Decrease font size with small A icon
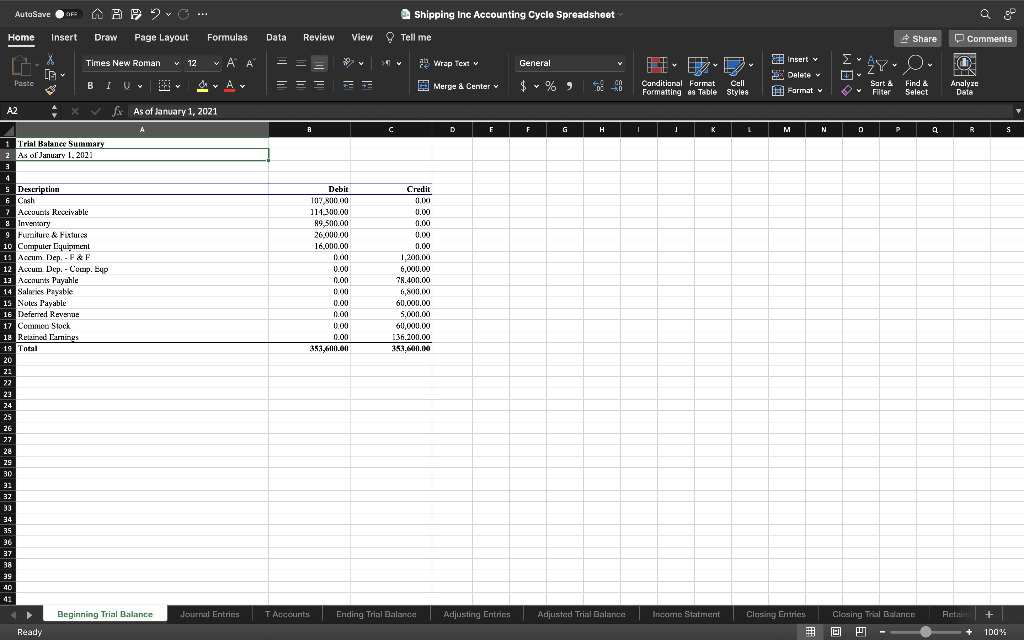 pyautogui.click(x=251, y=63)
